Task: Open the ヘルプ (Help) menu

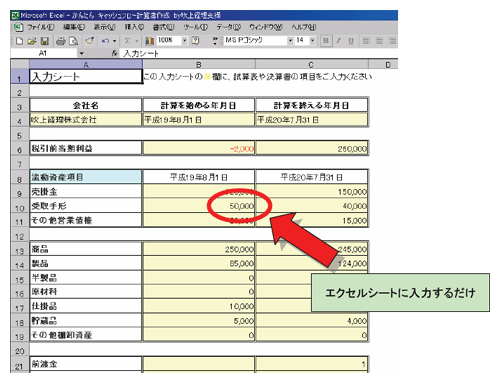Action: tap(304, 27)
